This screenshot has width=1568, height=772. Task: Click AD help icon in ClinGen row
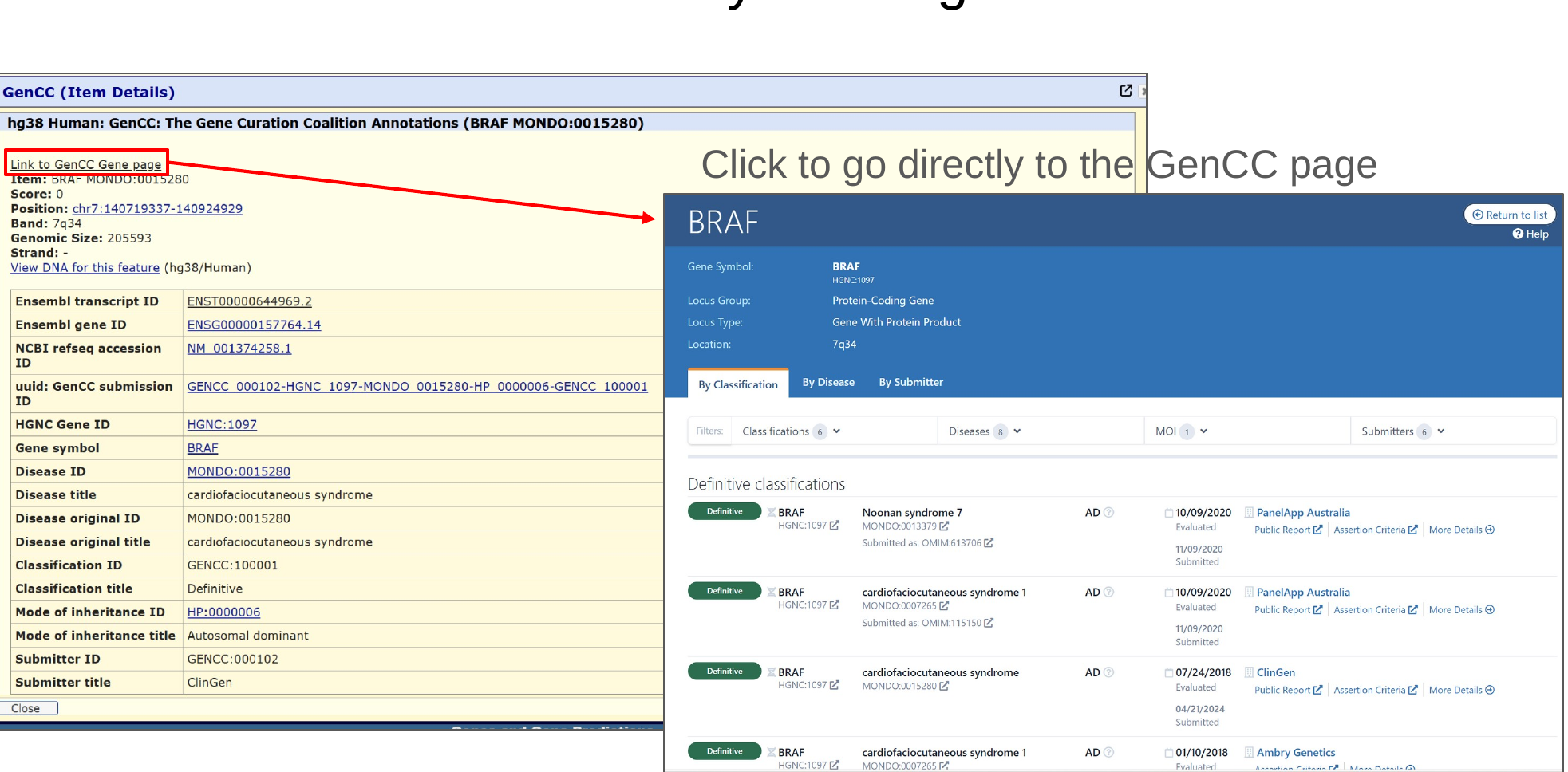coord(1108,673)
